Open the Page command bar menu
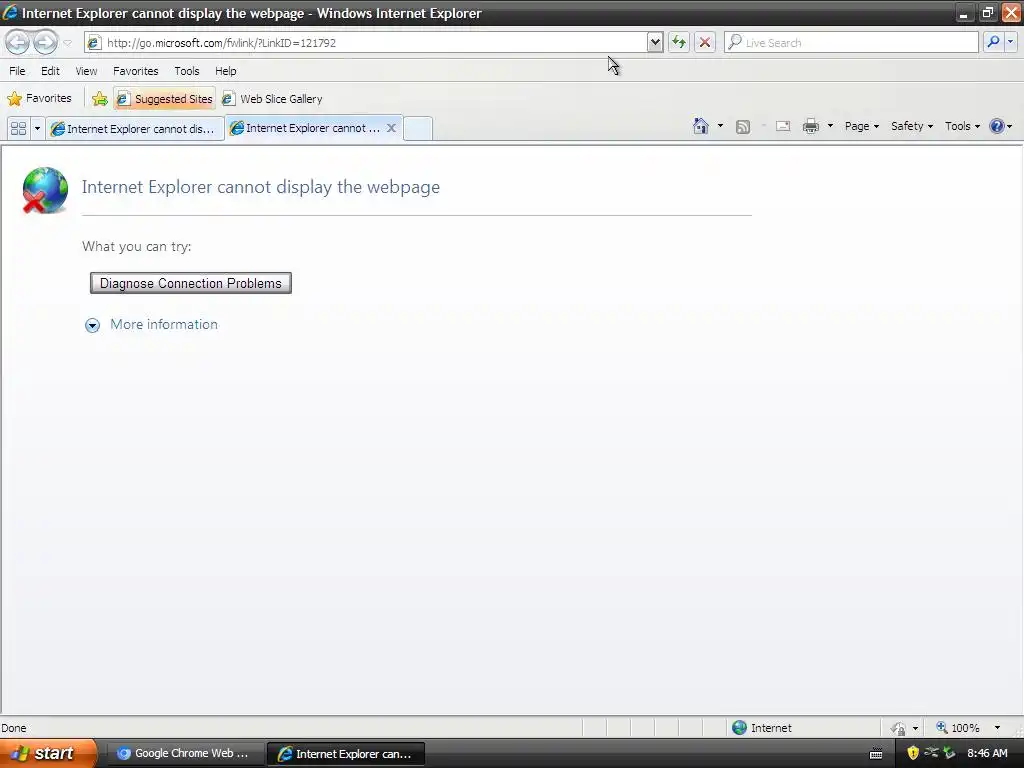Viewport: 1024px width, 768px height. [x=861, y=126]
